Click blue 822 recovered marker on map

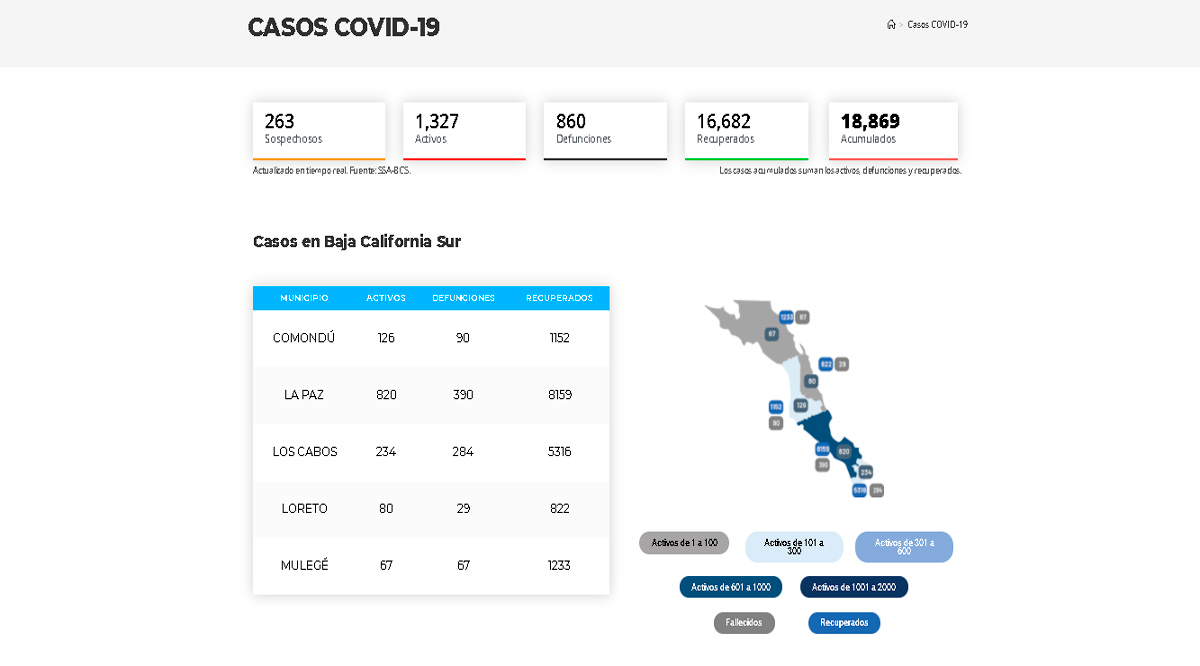[x=826, y=364]
